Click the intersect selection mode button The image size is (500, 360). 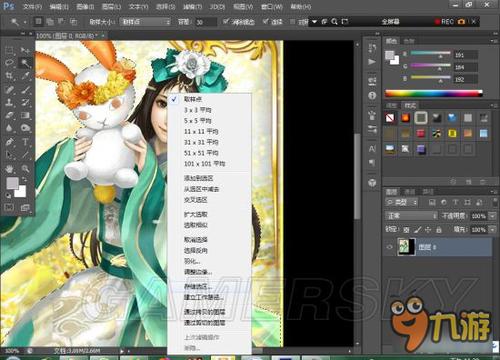[73, 22]
